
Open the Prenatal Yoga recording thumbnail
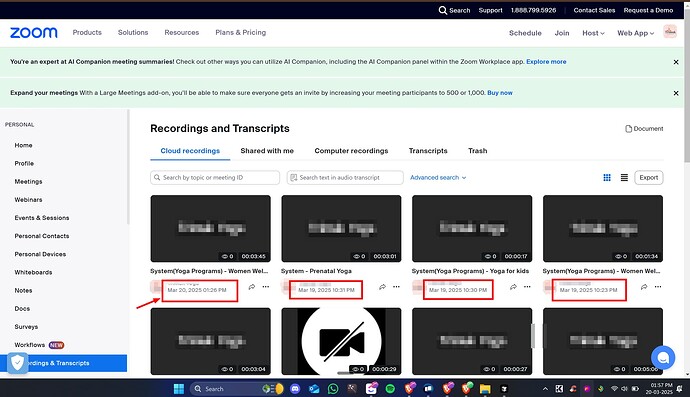(341, 228)
